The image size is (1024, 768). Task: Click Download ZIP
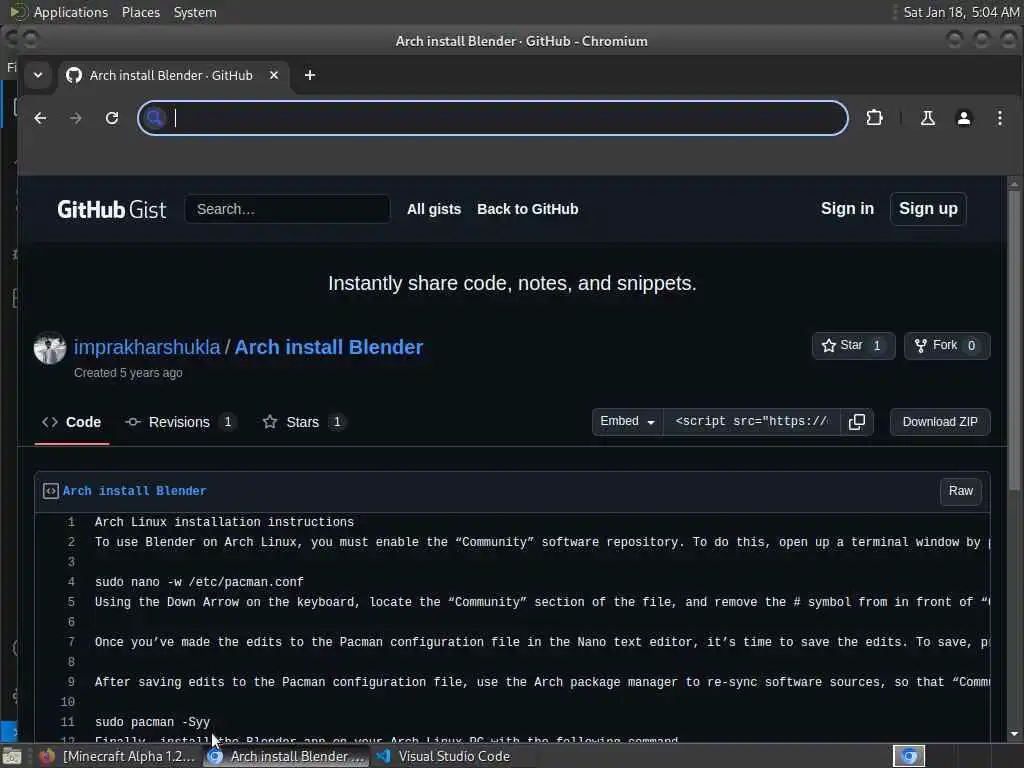point(940,422)
